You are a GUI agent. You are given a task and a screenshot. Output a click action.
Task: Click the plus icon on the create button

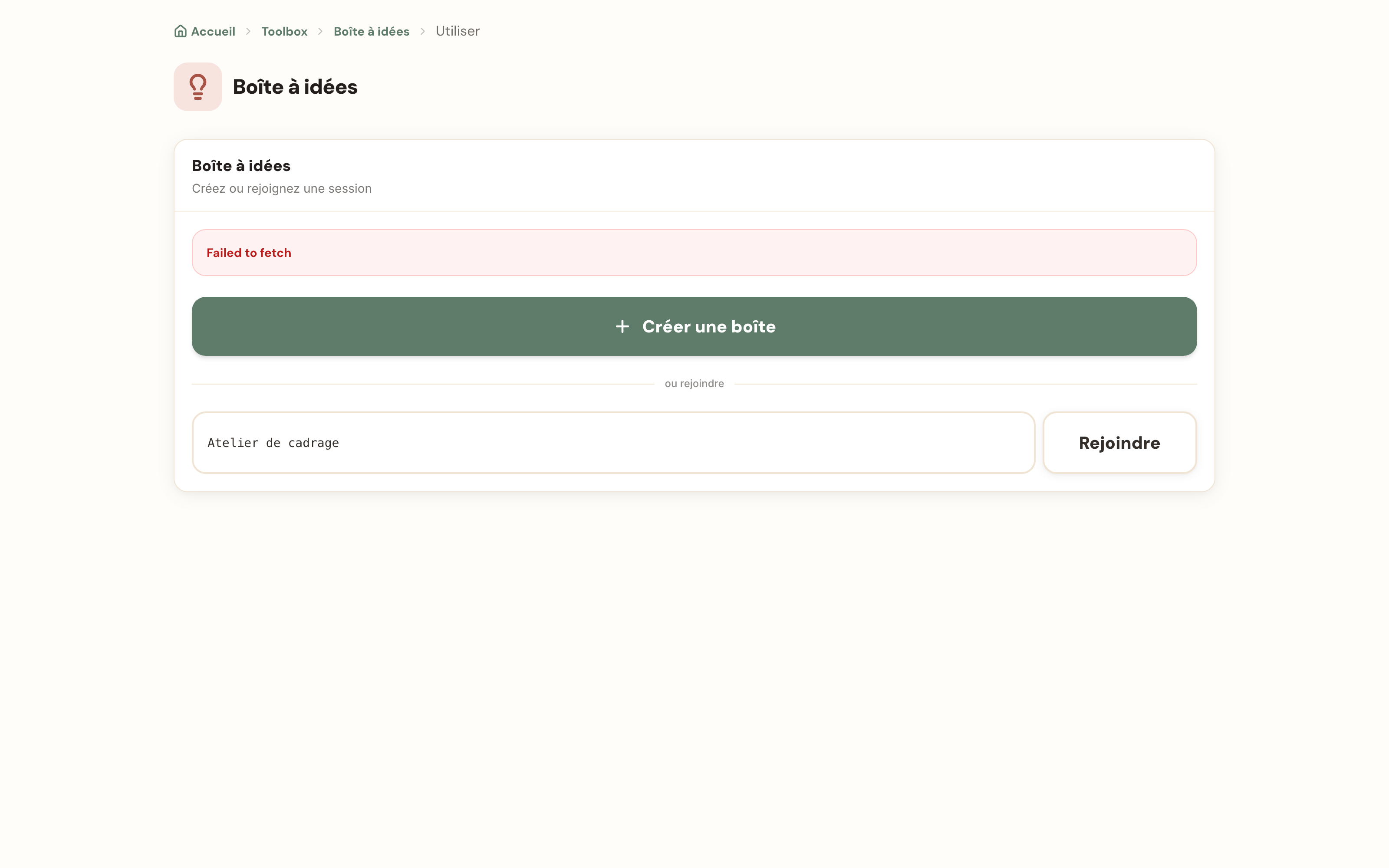pos(622,327)
